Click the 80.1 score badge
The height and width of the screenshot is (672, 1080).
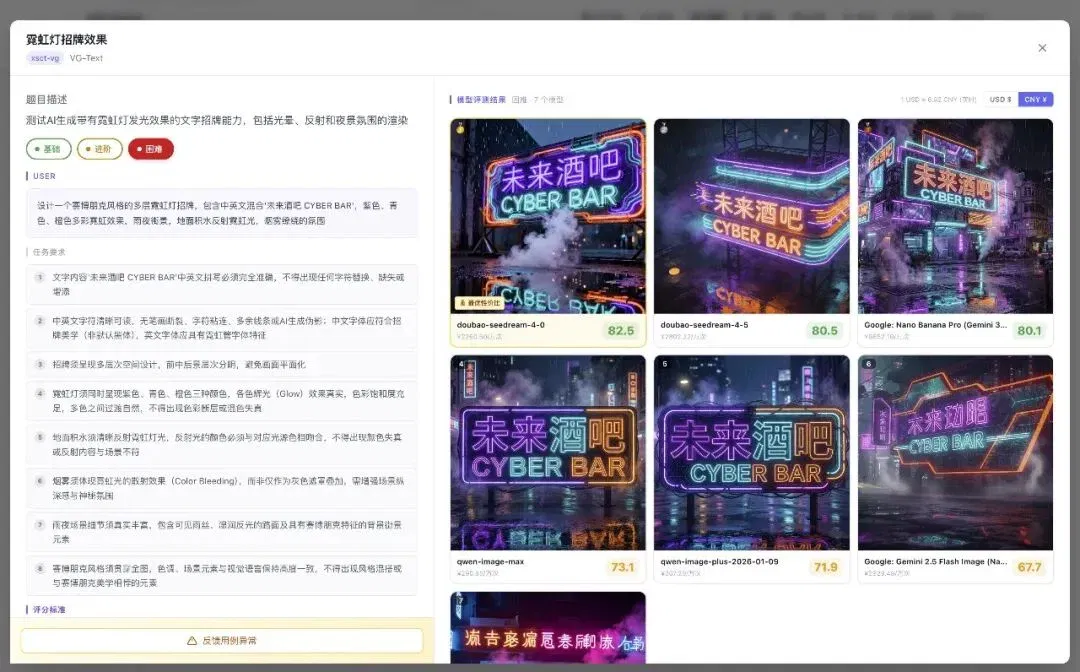[1029, 330]
